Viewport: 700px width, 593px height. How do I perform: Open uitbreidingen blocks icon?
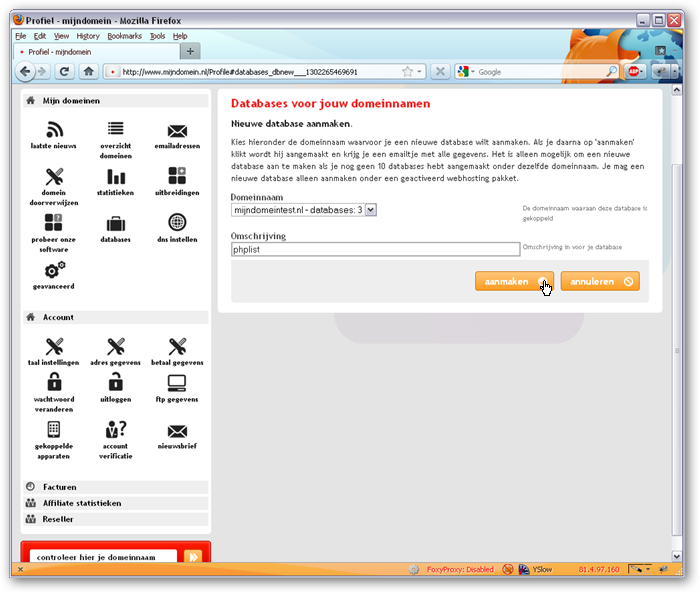177,175
